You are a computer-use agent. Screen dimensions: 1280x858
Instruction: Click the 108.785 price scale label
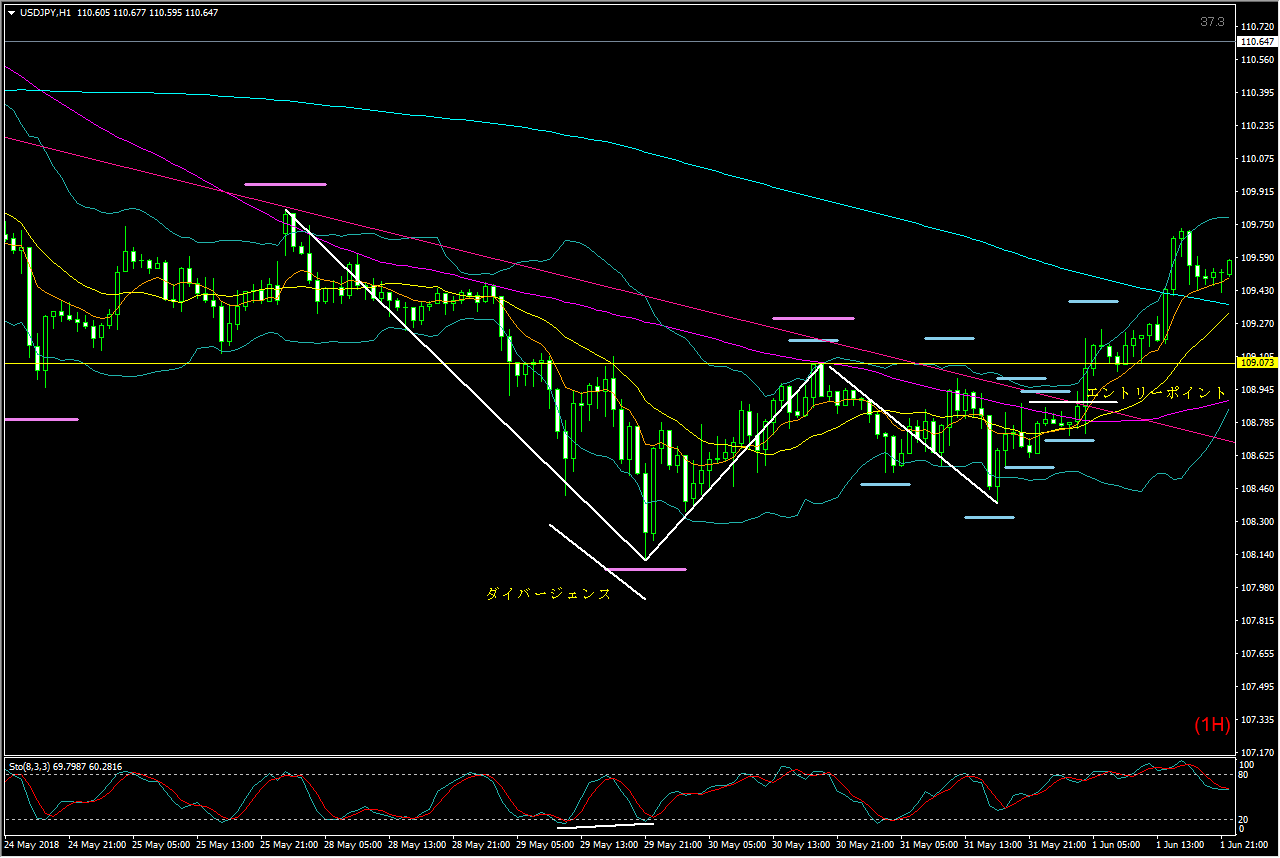[x=1257, y=423]
